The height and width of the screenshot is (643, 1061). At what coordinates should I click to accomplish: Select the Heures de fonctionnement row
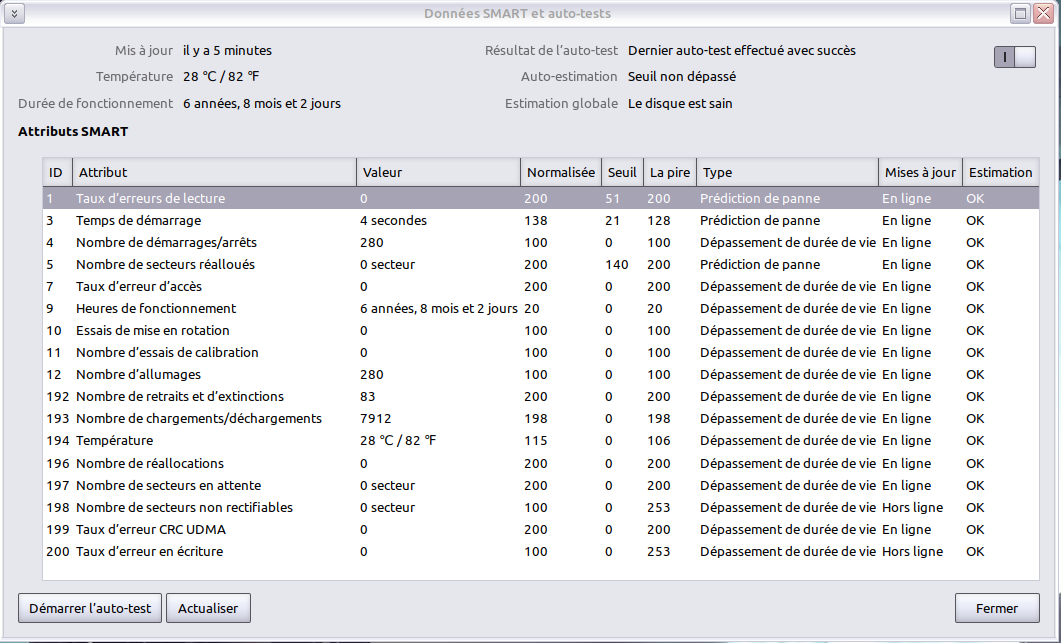click(541, 309)
